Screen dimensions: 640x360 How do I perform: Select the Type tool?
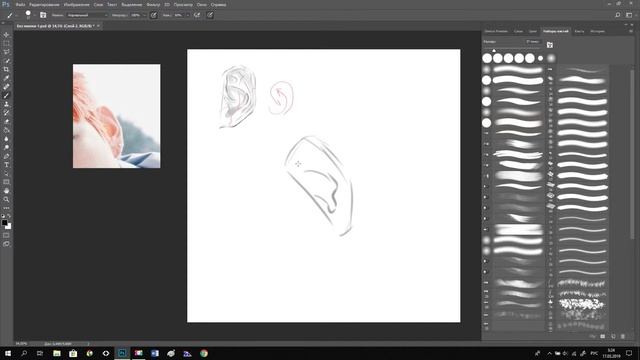tap(6, 165)
